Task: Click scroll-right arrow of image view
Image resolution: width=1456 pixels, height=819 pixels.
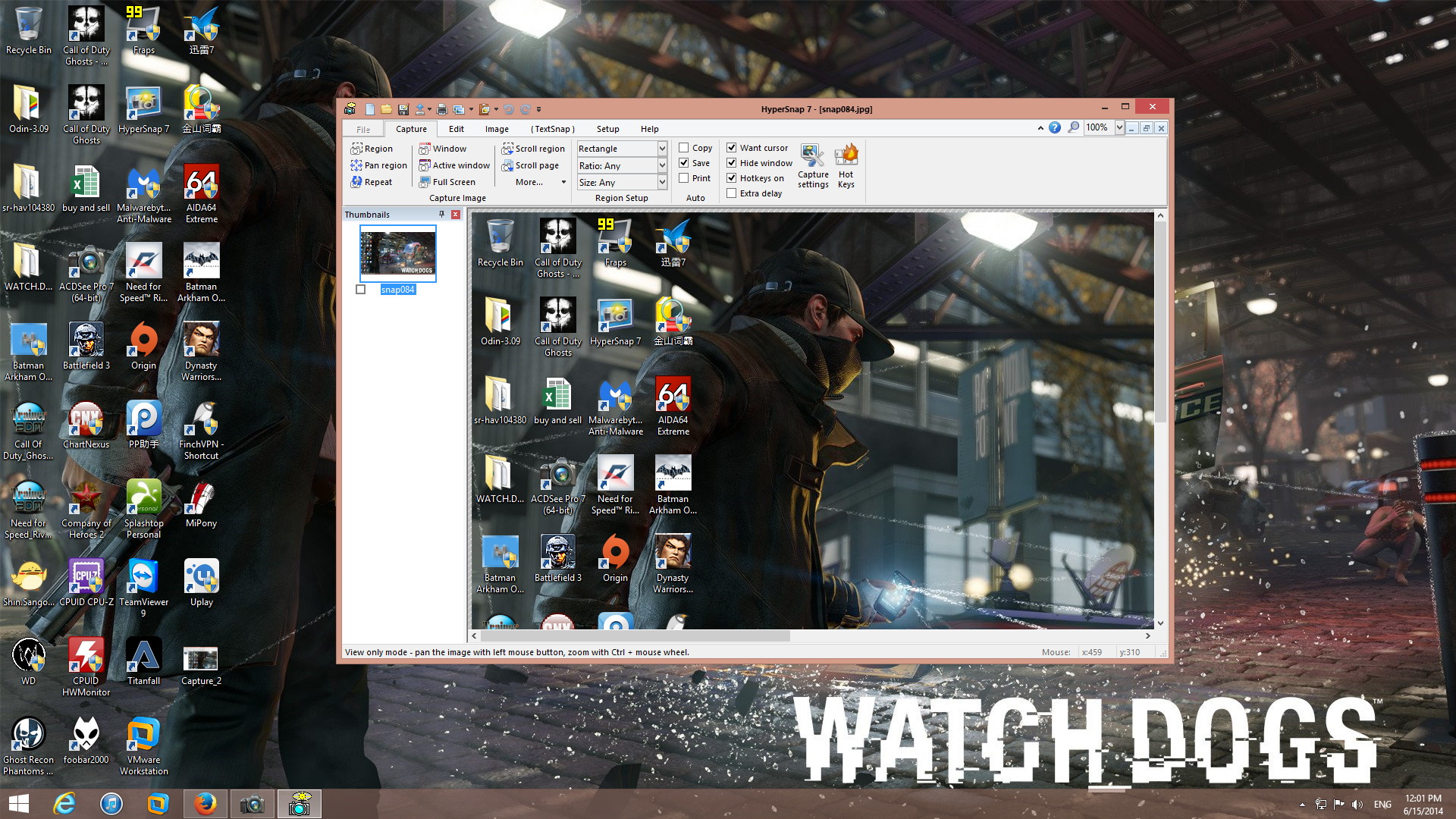Action: (1147, 635)
